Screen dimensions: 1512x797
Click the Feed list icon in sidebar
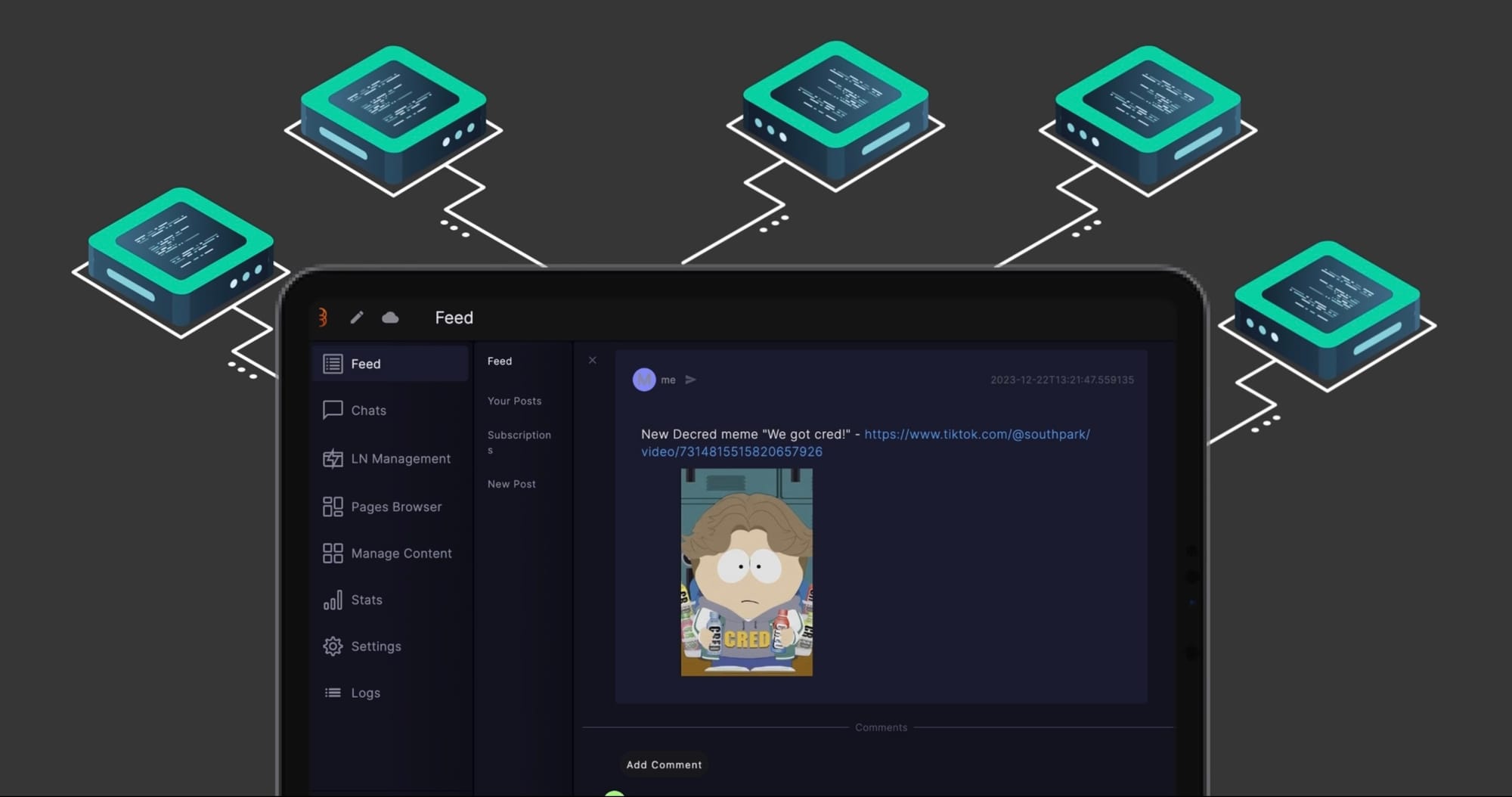click(333, 364)
